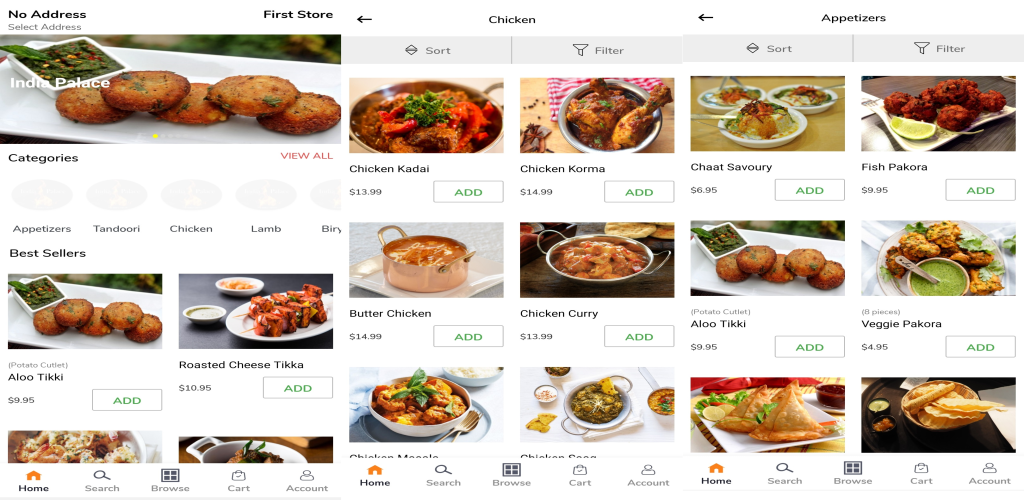This screenshot has width=1024, height=500.
Task: Open Sort options on Chicken screen
Action: [x=428, y=50]
